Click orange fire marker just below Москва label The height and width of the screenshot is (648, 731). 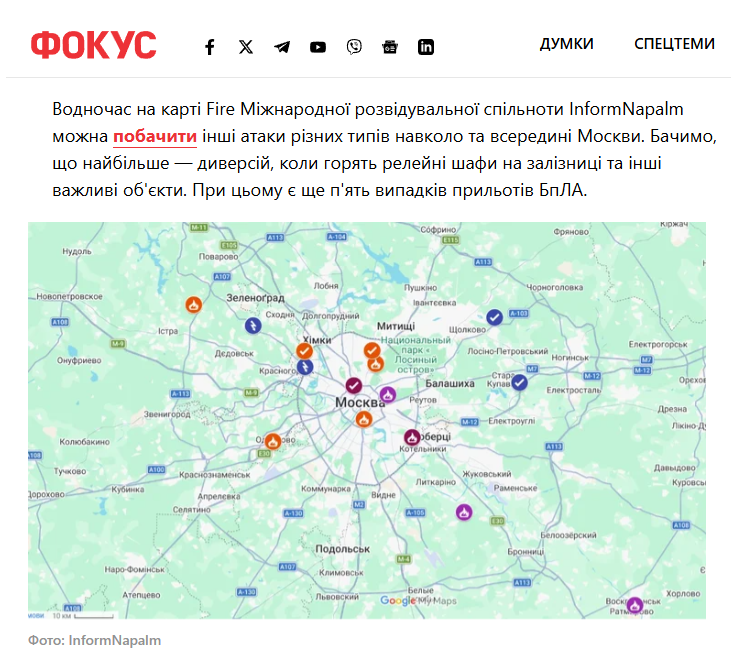point(364,419)
